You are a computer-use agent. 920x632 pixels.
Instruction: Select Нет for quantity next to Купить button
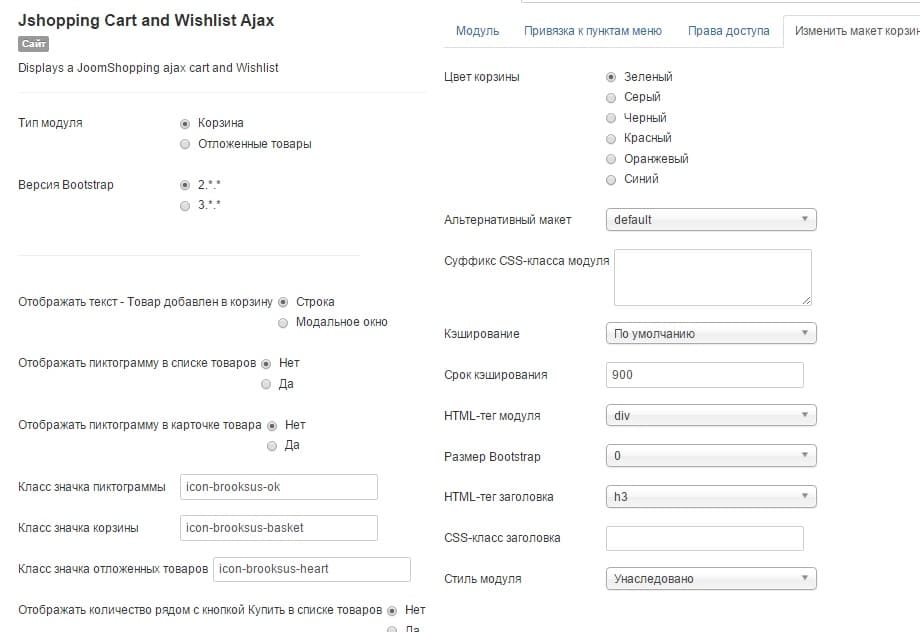[392, 611]
